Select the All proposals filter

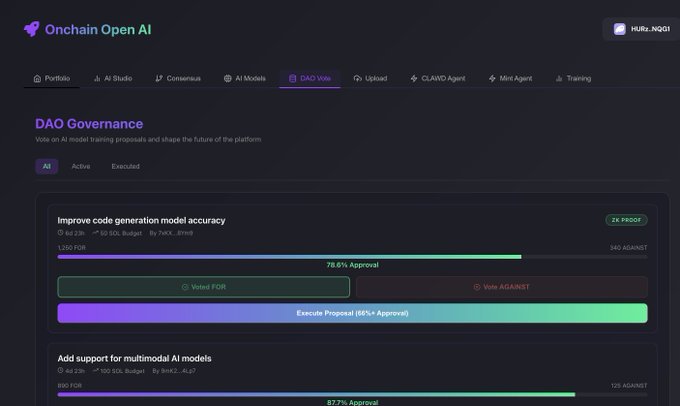pos(46,167)
